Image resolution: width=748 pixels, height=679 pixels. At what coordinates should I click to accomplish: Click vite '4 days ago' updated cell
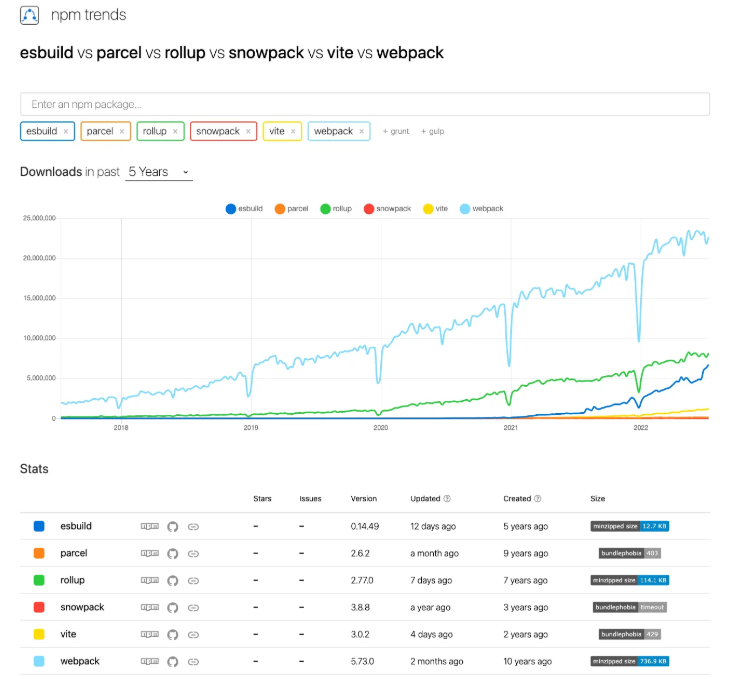[x=431, y=634]
